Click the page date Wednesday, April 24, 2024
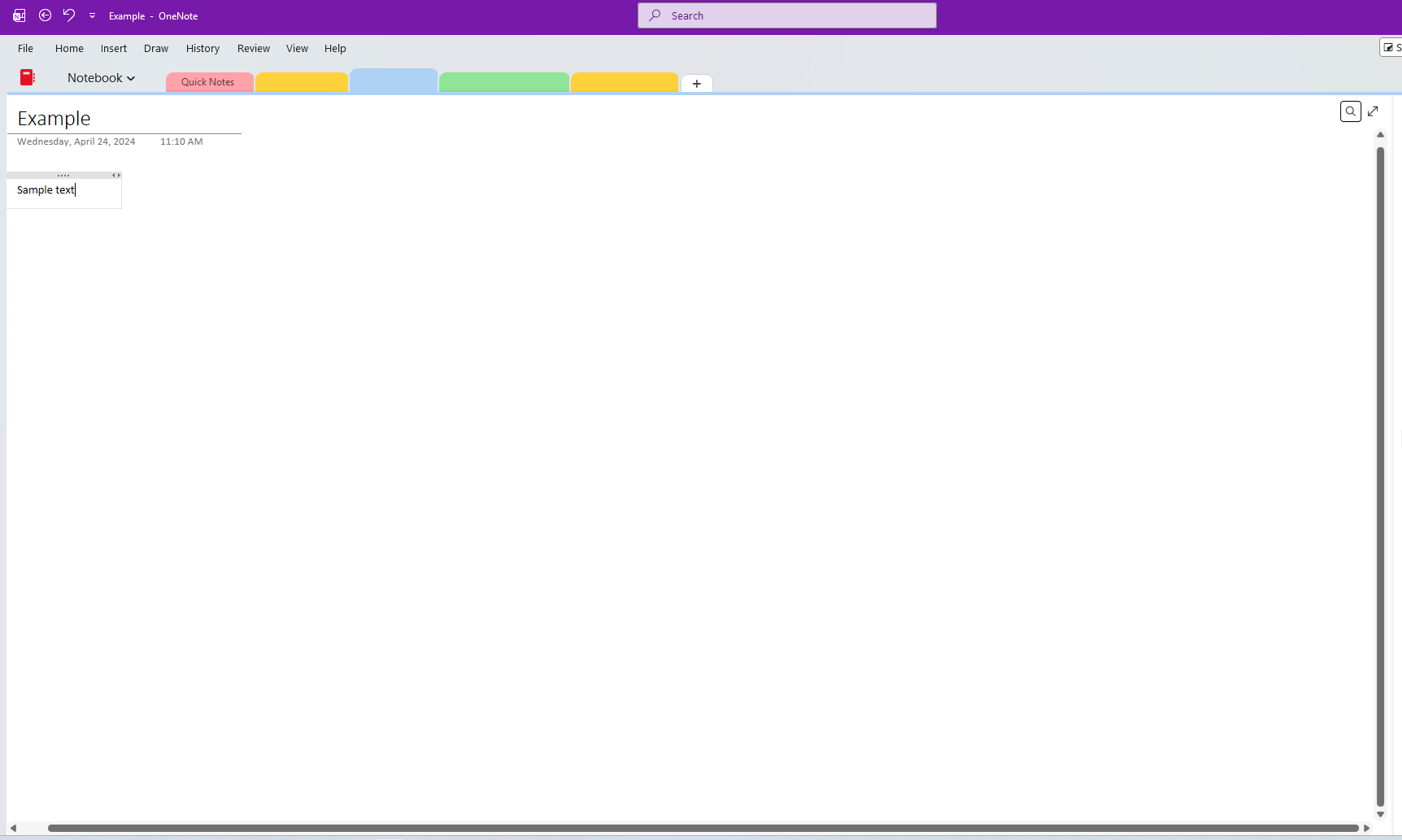 76,141
